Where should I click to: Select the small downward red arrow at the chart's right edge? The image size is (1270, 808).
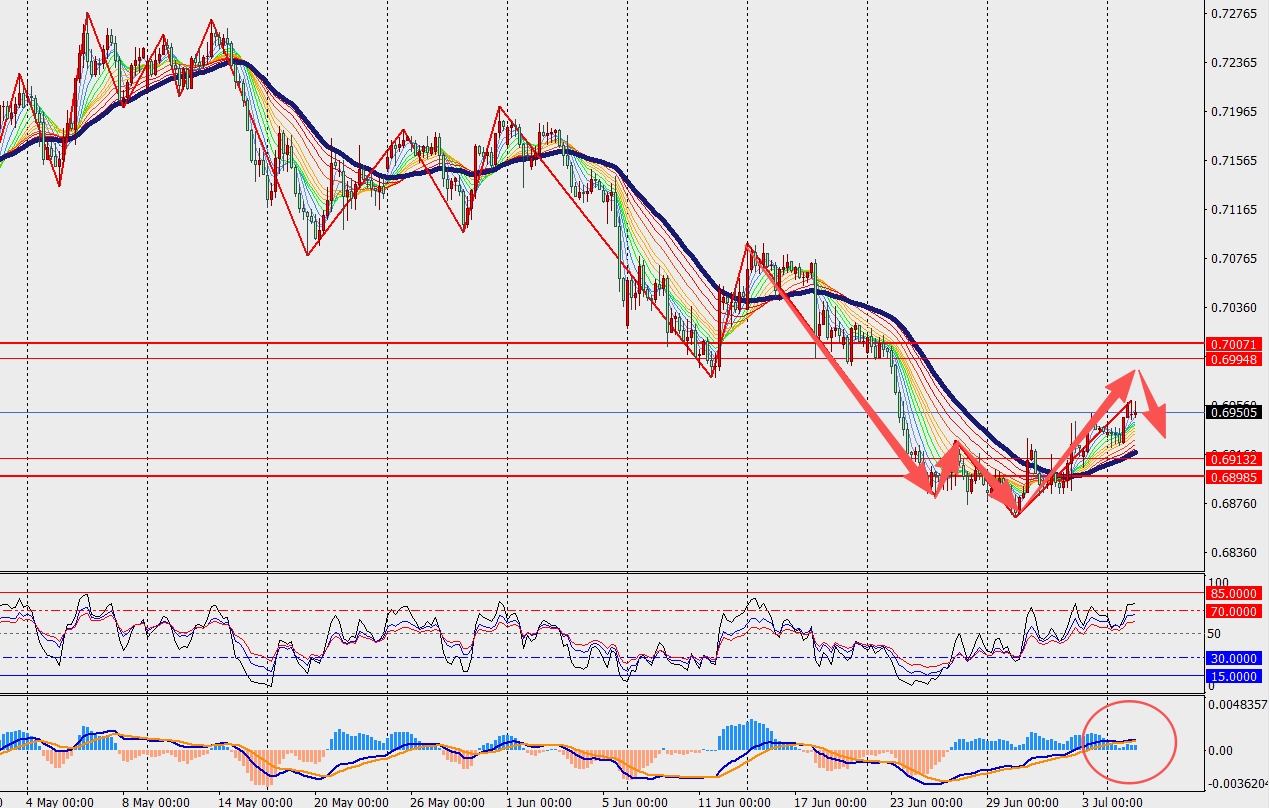1153,407
